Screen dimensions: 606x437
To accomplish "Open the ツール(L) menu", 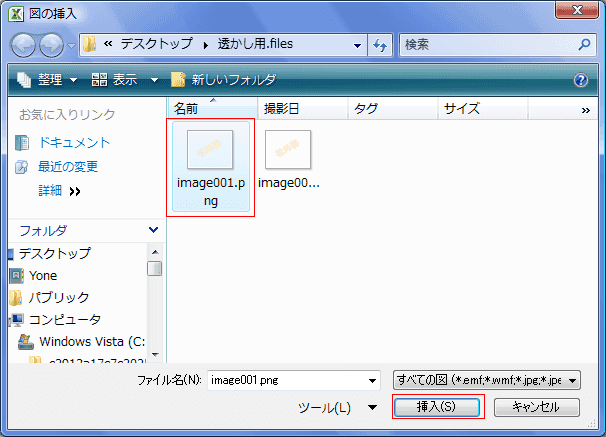I will (337, 408).
